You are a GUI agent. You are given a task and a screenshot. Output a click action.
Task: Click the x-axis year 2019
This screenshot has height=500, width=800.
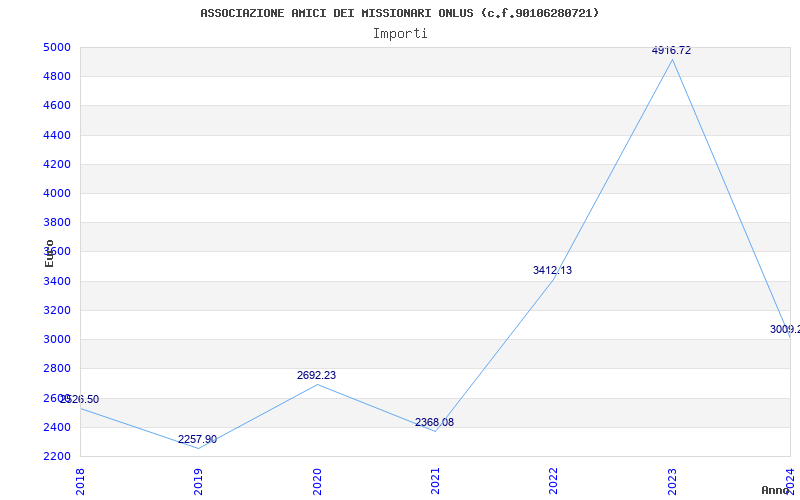coord(198,482)
